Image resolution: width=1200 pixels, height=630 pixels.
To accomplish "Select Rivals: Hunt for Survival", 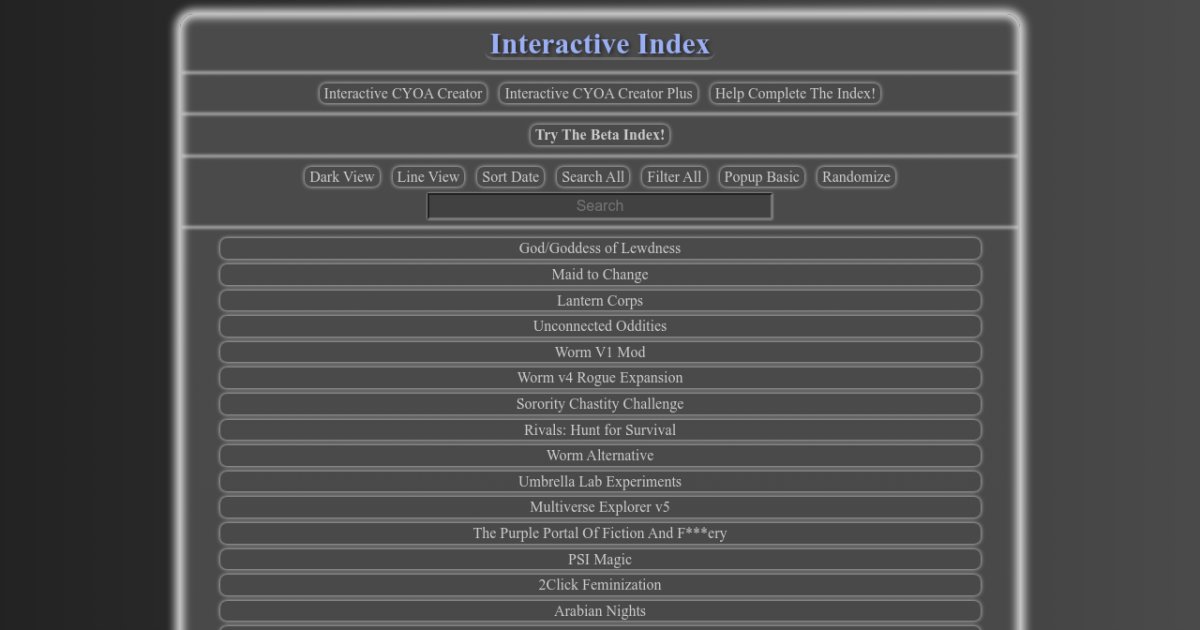I will point(600,430).
